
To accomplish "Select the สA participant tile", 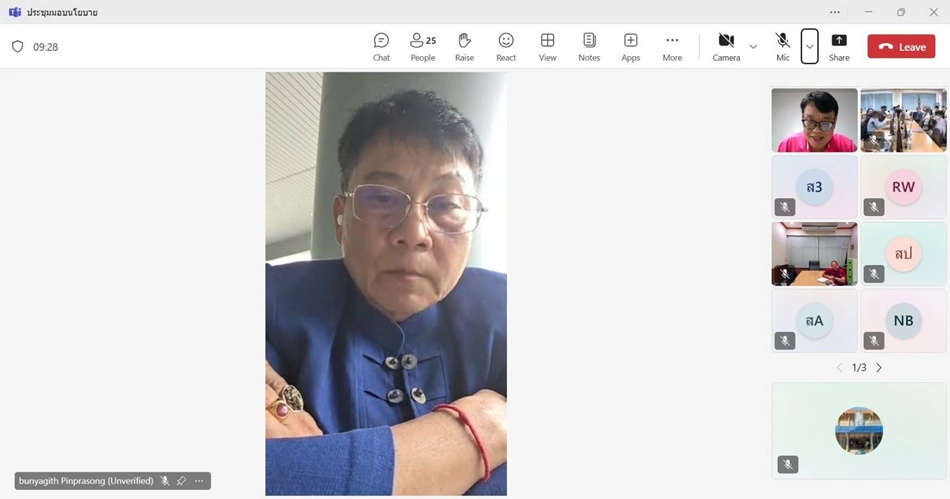I will coord(814,320).
